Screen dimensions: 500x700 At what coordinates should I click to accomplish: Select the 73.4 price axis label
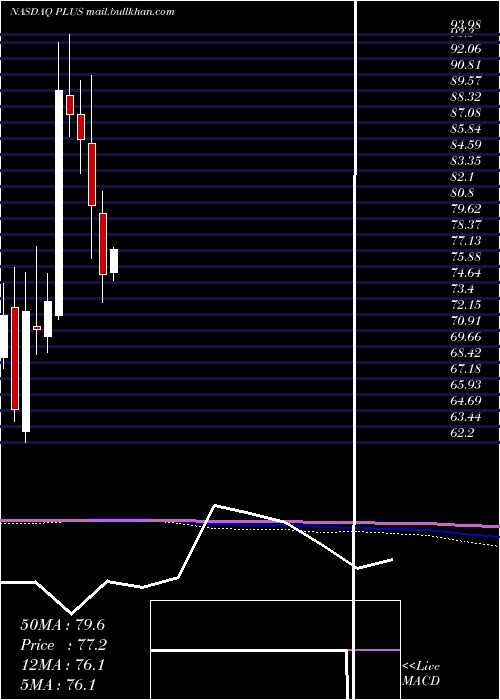[462, 289]
